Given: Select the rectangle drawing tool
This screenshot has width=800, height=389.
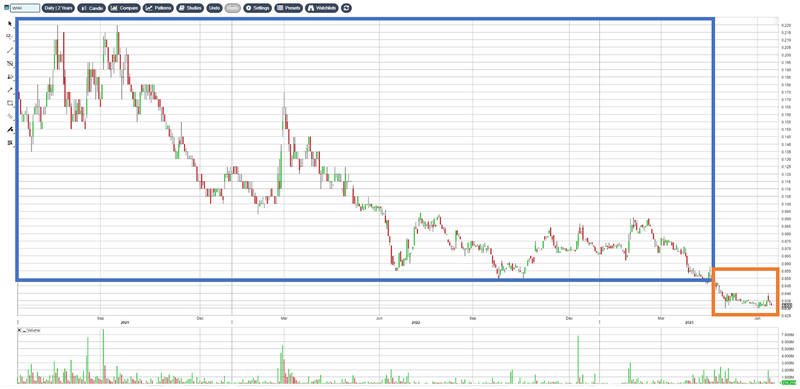Looking at the screenshot, I should [x=9, y=103].
